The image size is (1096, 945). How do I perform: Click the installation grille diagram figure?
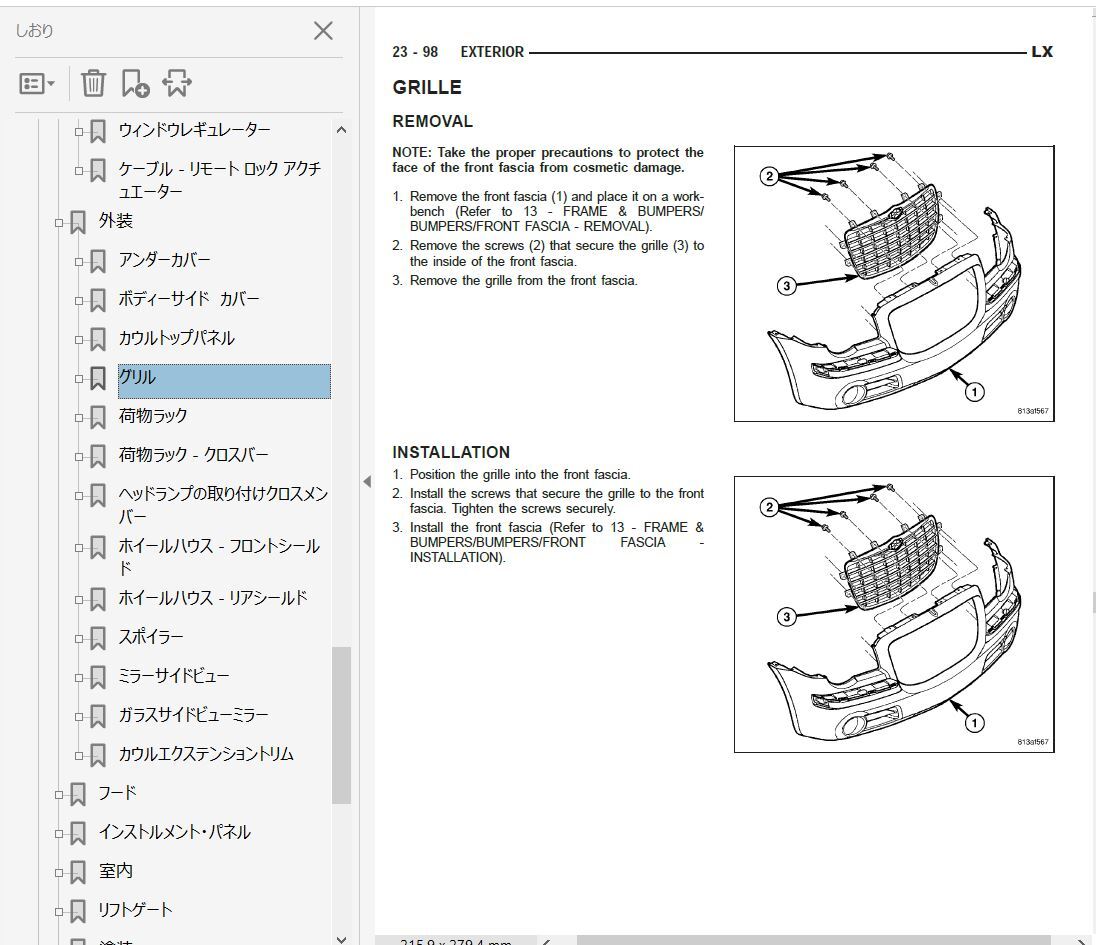[x=894, y=614]
